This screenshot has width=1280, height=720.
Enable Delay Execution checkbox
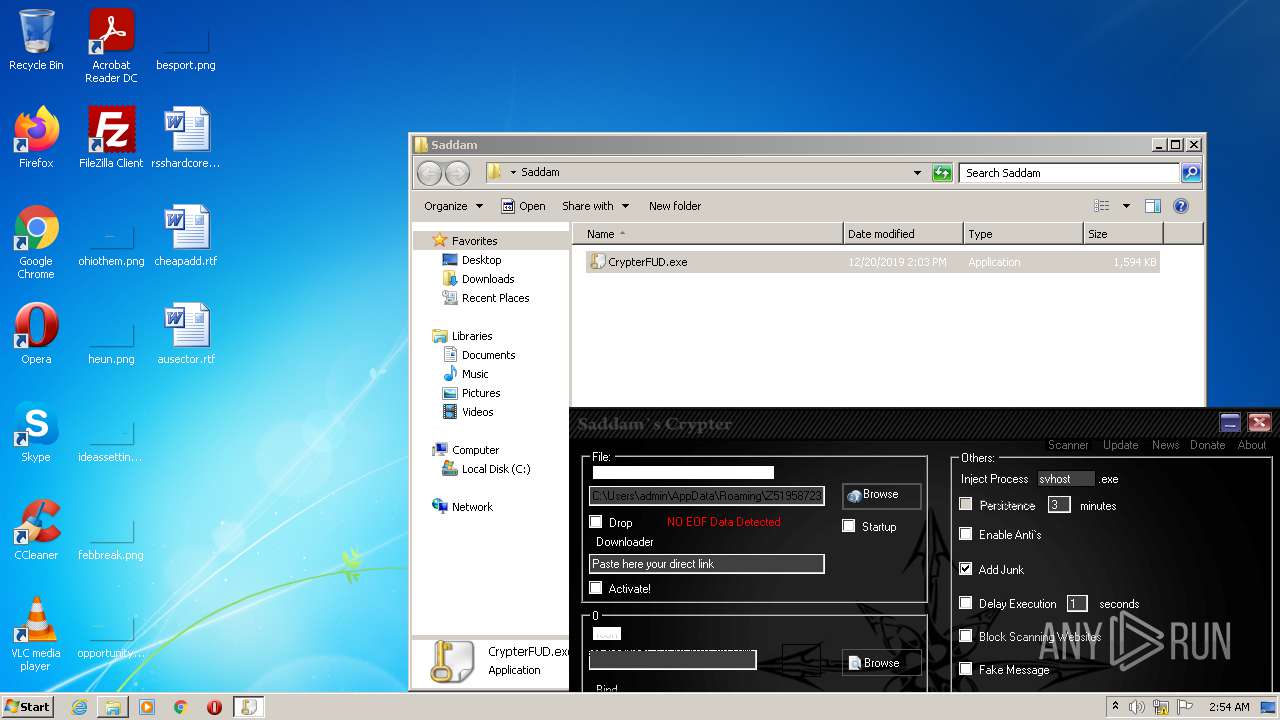click(x=966, y=602)
